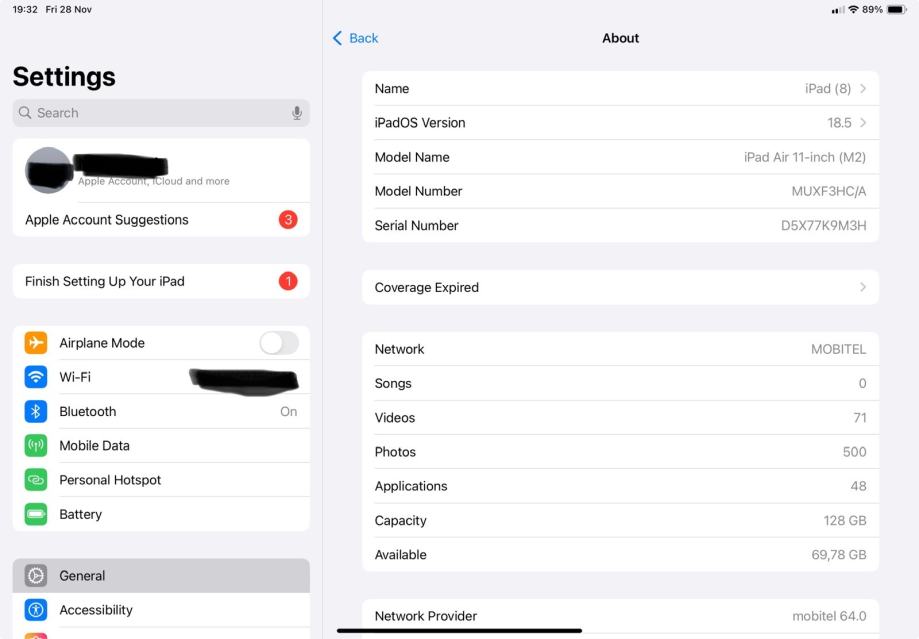Go Back to the previous page

tap(356, 38)
